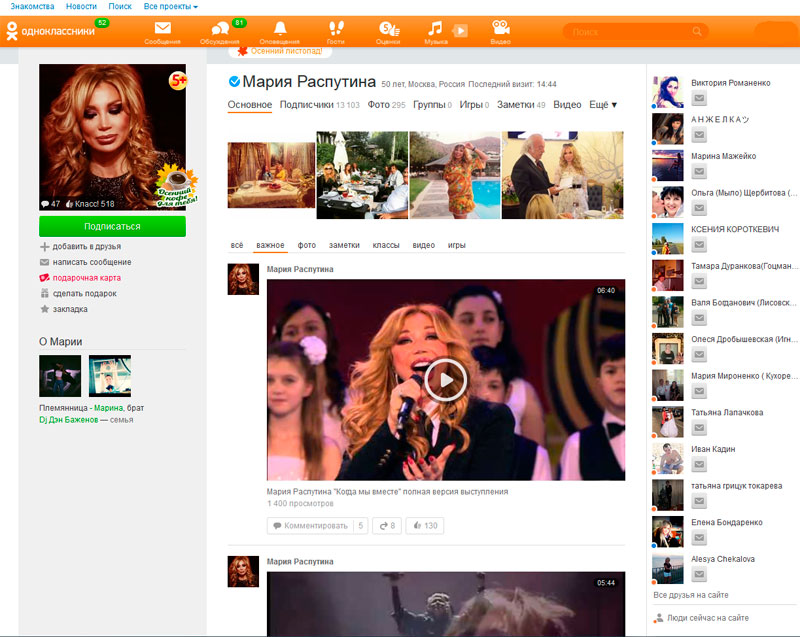Viewport: 800px width, 637px height.
Task: Filter feed by важное
Action: pyautogui.click(x=270, y=245)
